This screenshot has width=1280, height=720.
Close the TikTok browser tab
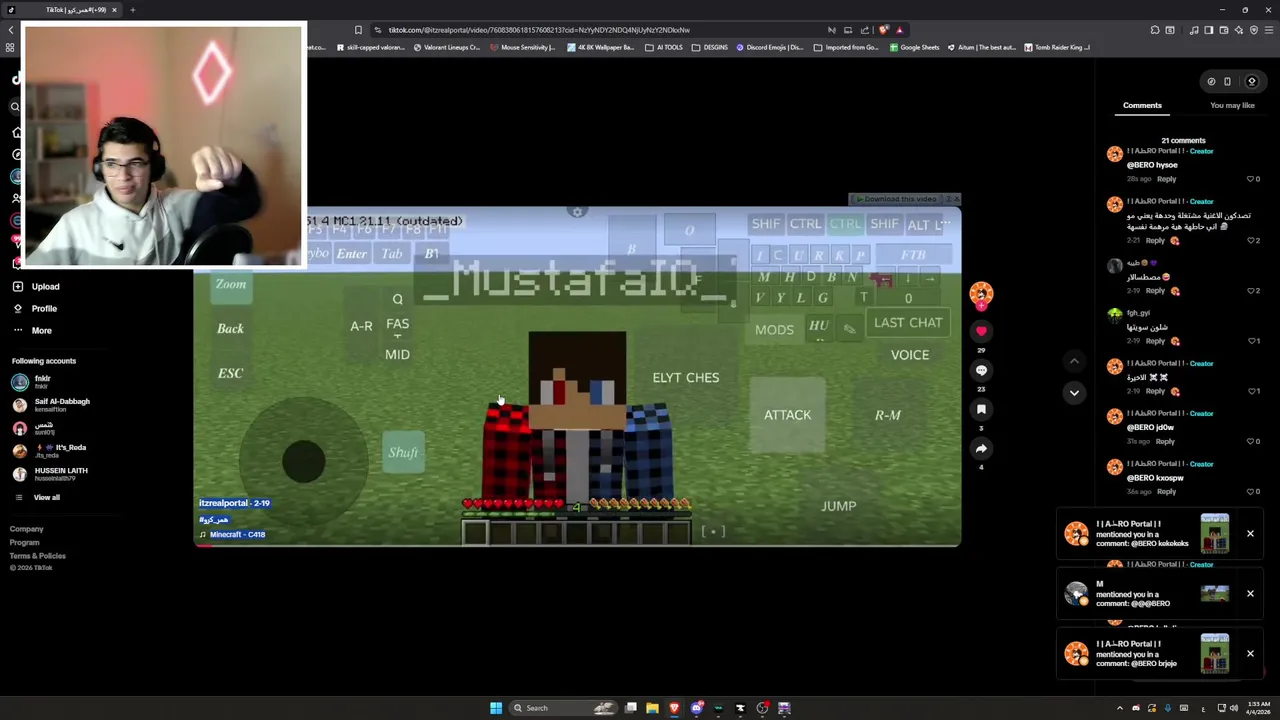pos(114,10)
